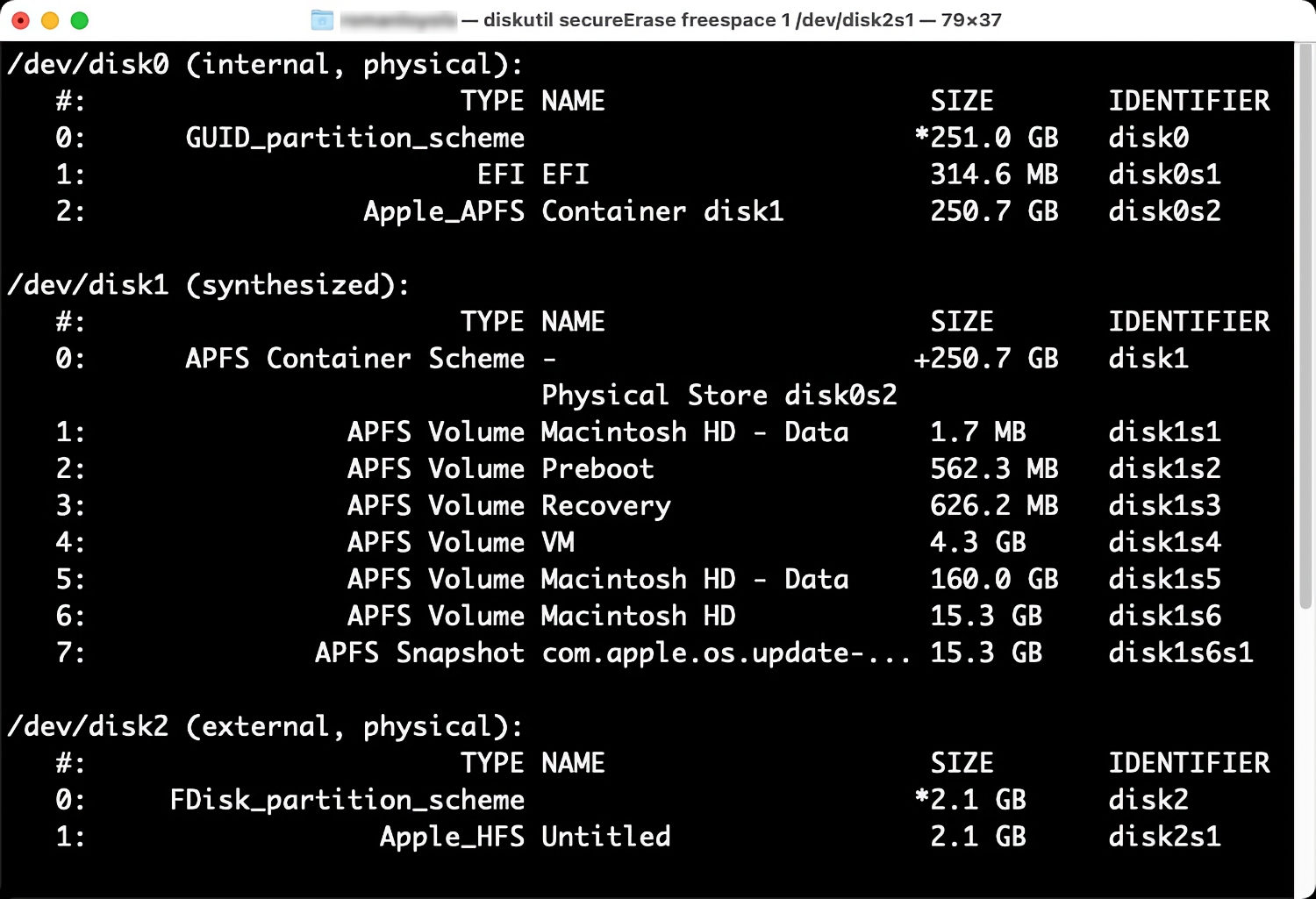The height and width of the screenshot is (899, 1316).
Task: Click the APFS Snapshot com.apple.os.update entry
Action: (x=614, y=653)
